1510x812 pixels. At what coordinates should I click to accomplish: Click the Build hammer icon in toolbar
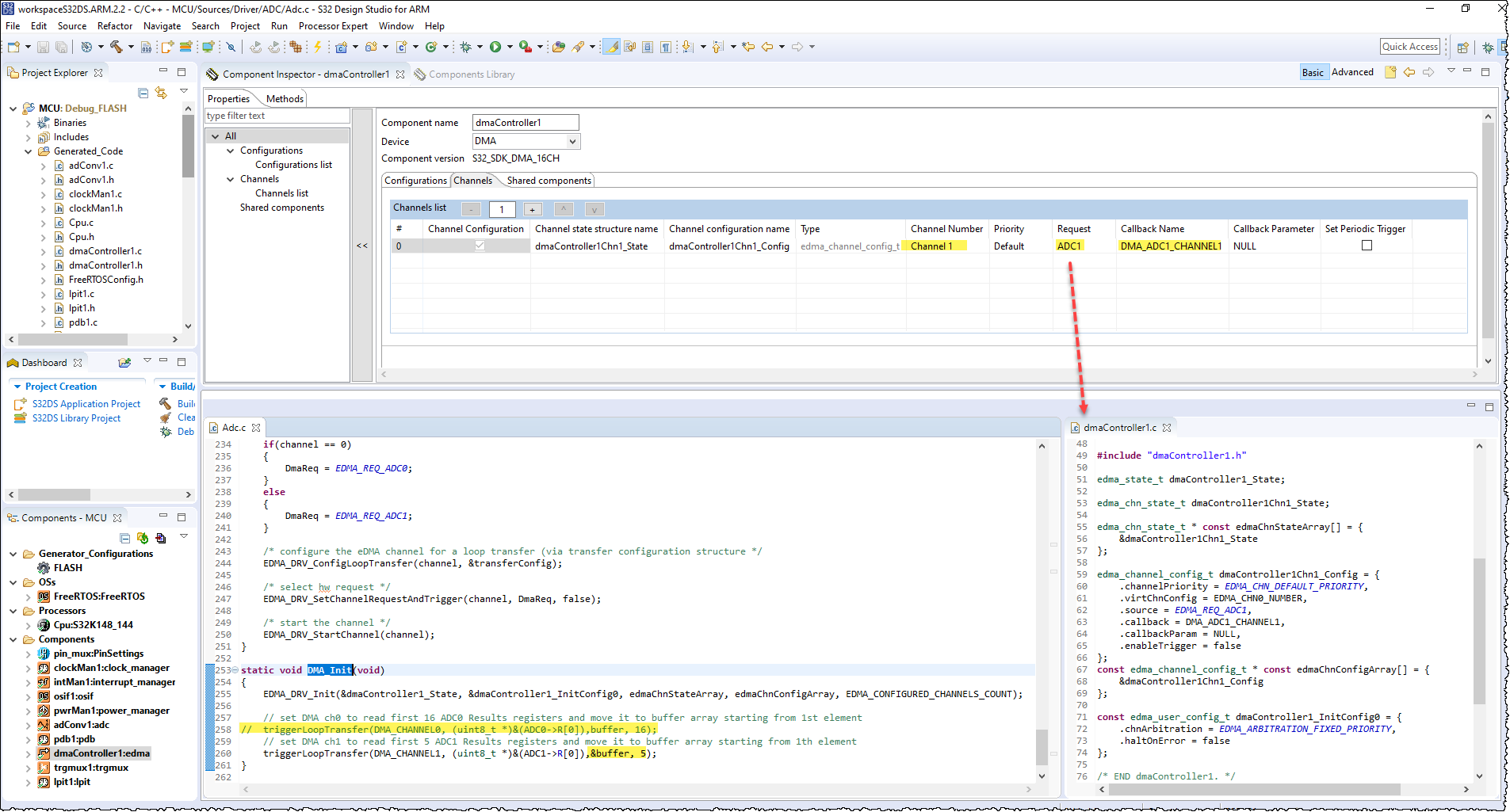click(x=116, y=47)
